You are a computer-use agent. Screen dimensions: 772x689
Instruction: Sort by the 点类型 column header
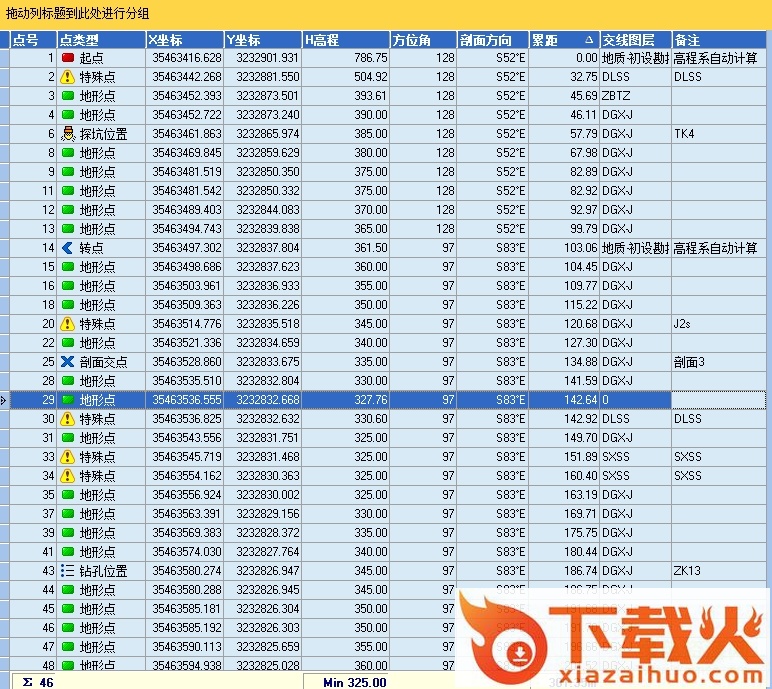click(x=101, y=39)
